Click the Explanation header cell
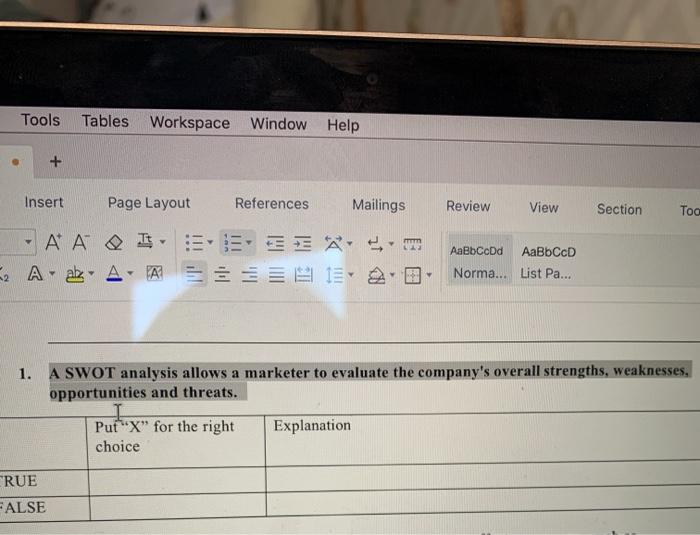The height and width of the screenshot is (535, 700). [x=483, y=439]
